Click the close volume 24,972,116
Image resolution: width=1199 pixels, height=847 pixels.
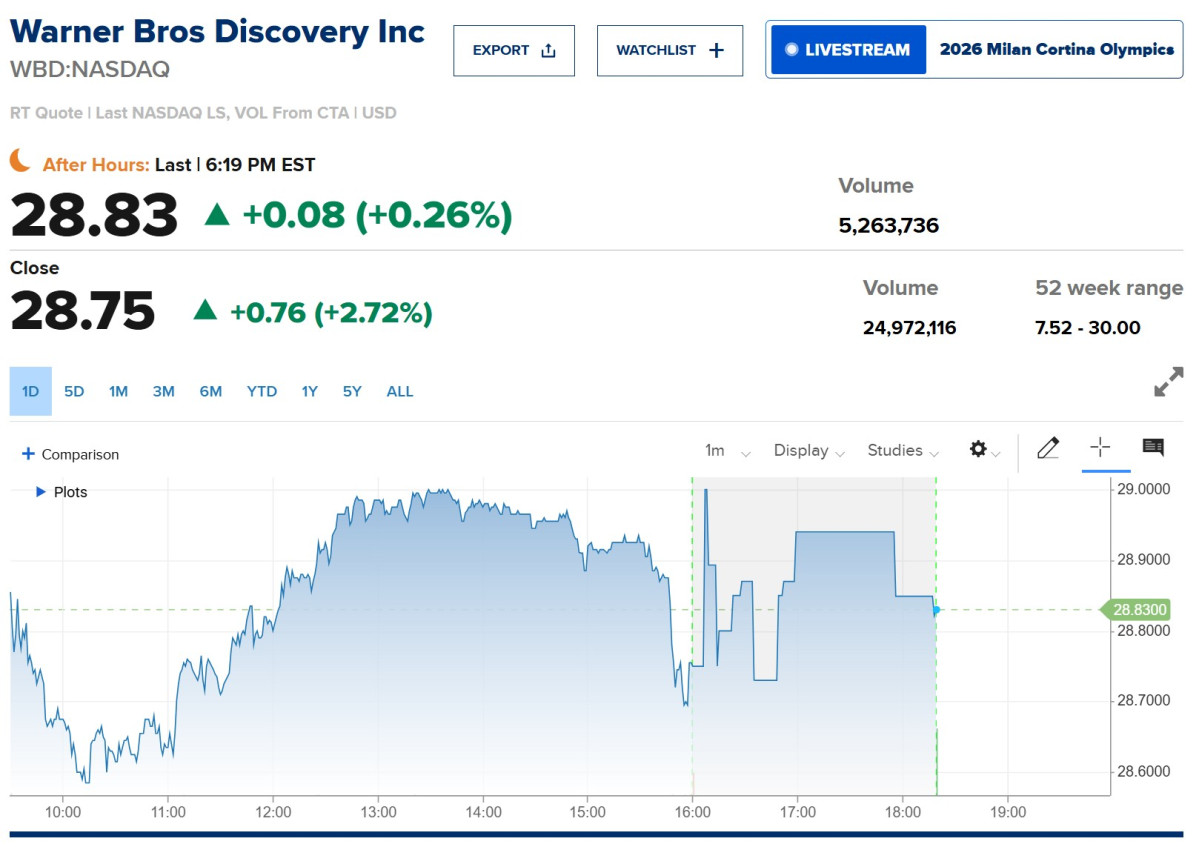coord(909,328)
